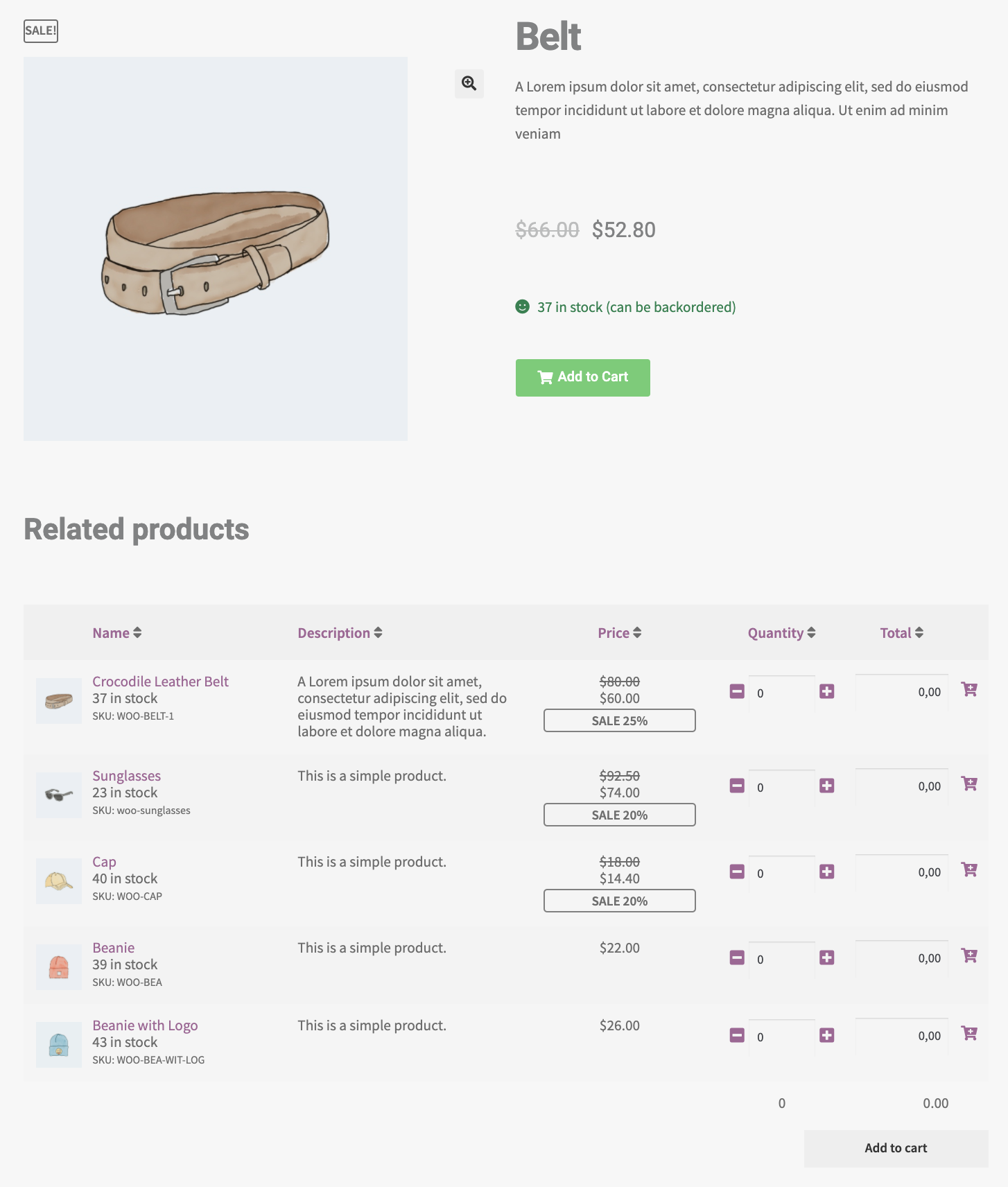Image resolution: width=1008 pixels, height=1187 pixels.
Task: Sort by the Description column header
Action: coord(340,633)
